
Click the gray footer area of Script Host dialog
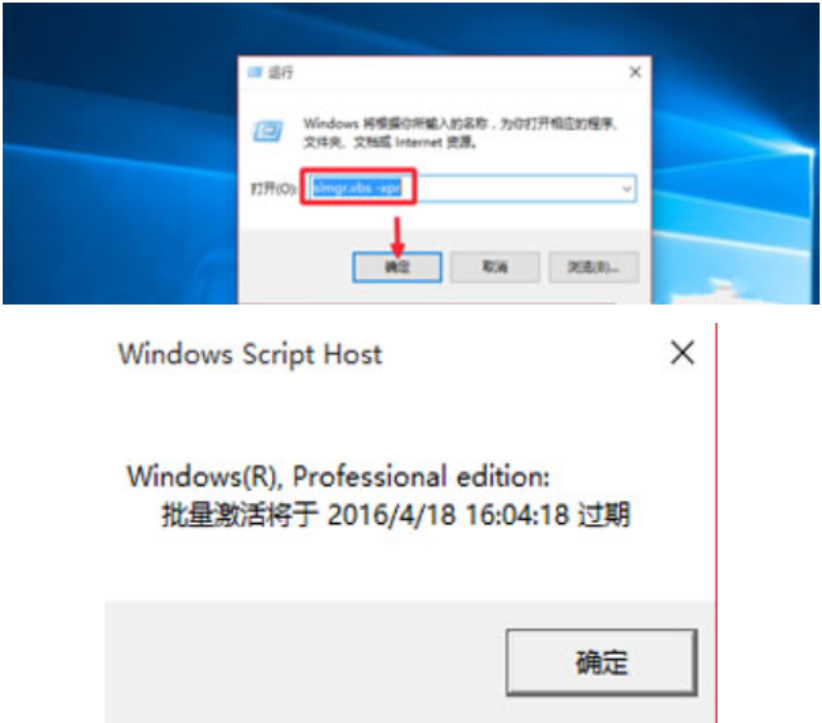tap(304, 662)
